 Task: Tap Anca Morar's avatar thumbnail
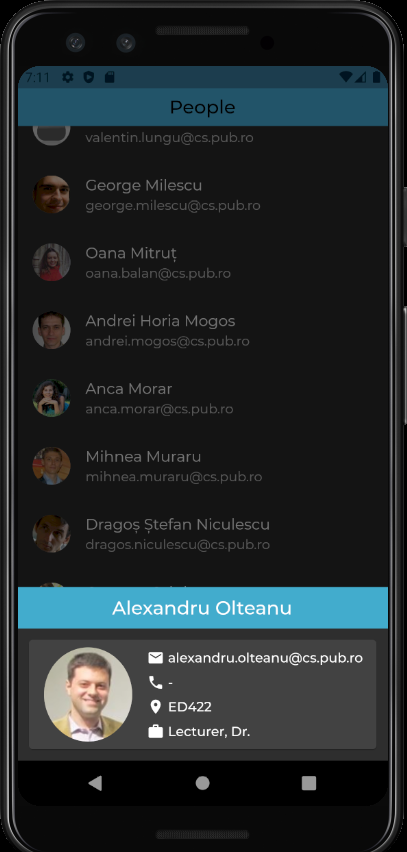[x=52, y=398]
